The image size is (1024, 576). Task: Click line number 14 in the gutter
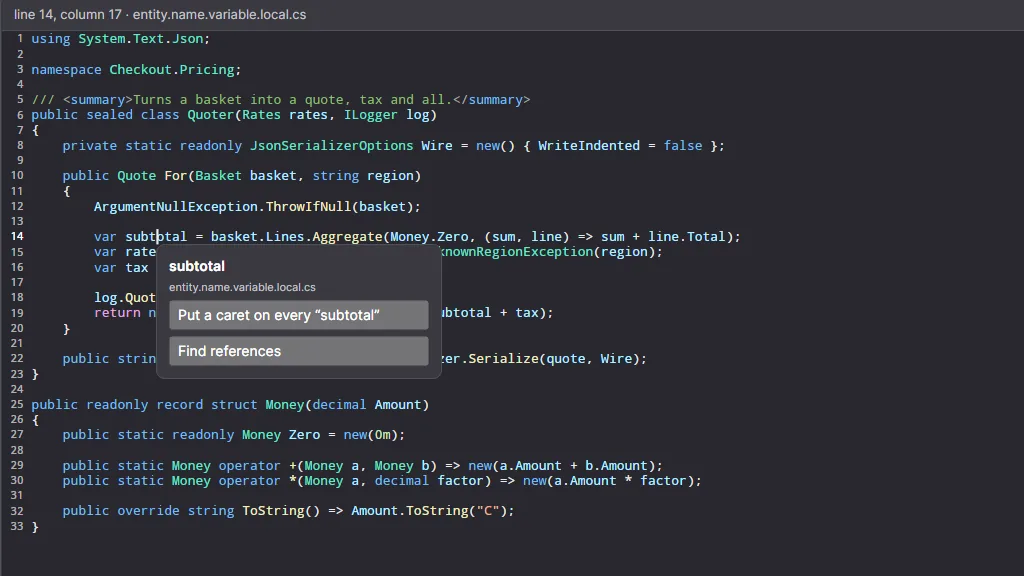[x=17, y=236]
